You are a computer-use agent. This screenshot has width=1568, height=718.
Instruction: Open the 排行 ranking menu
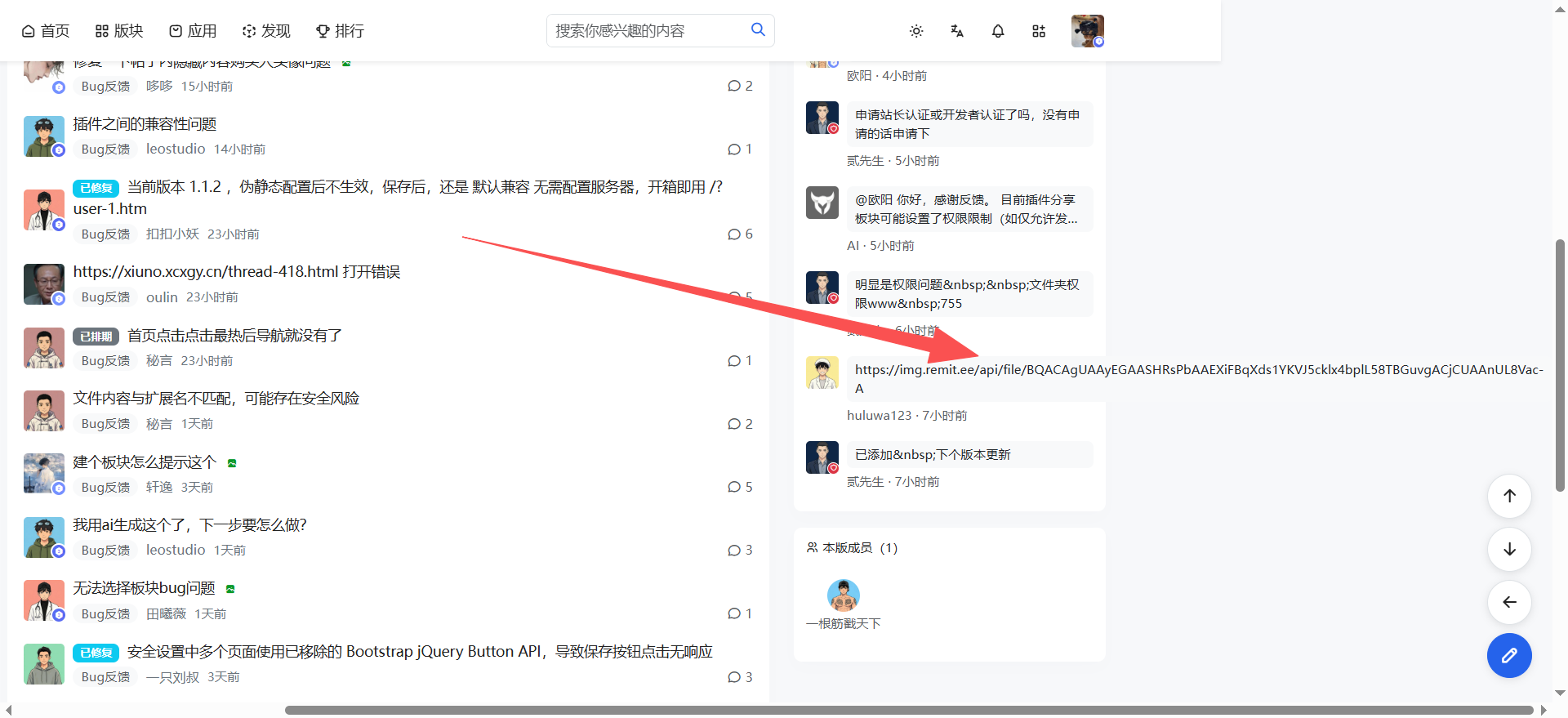coord(340,31)
